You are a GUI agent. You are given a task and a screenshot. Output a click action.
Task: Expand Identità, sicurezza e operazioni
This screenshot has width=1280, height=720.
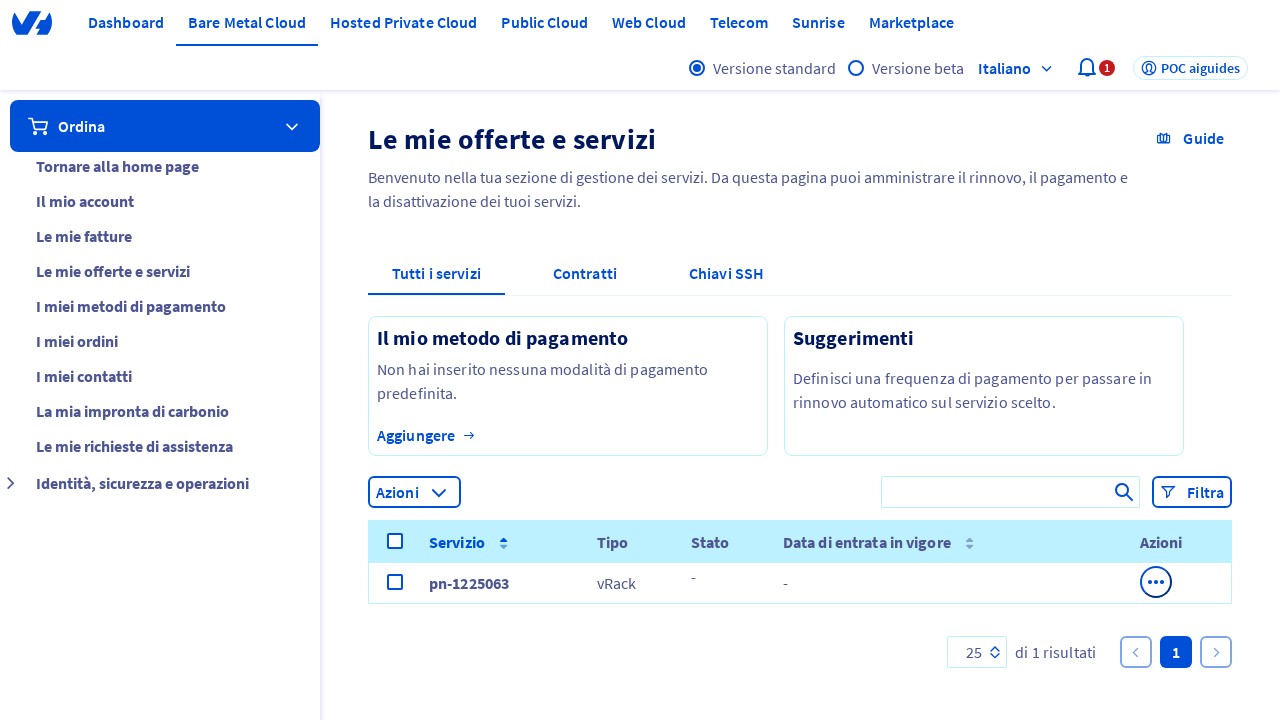(11, 483)
